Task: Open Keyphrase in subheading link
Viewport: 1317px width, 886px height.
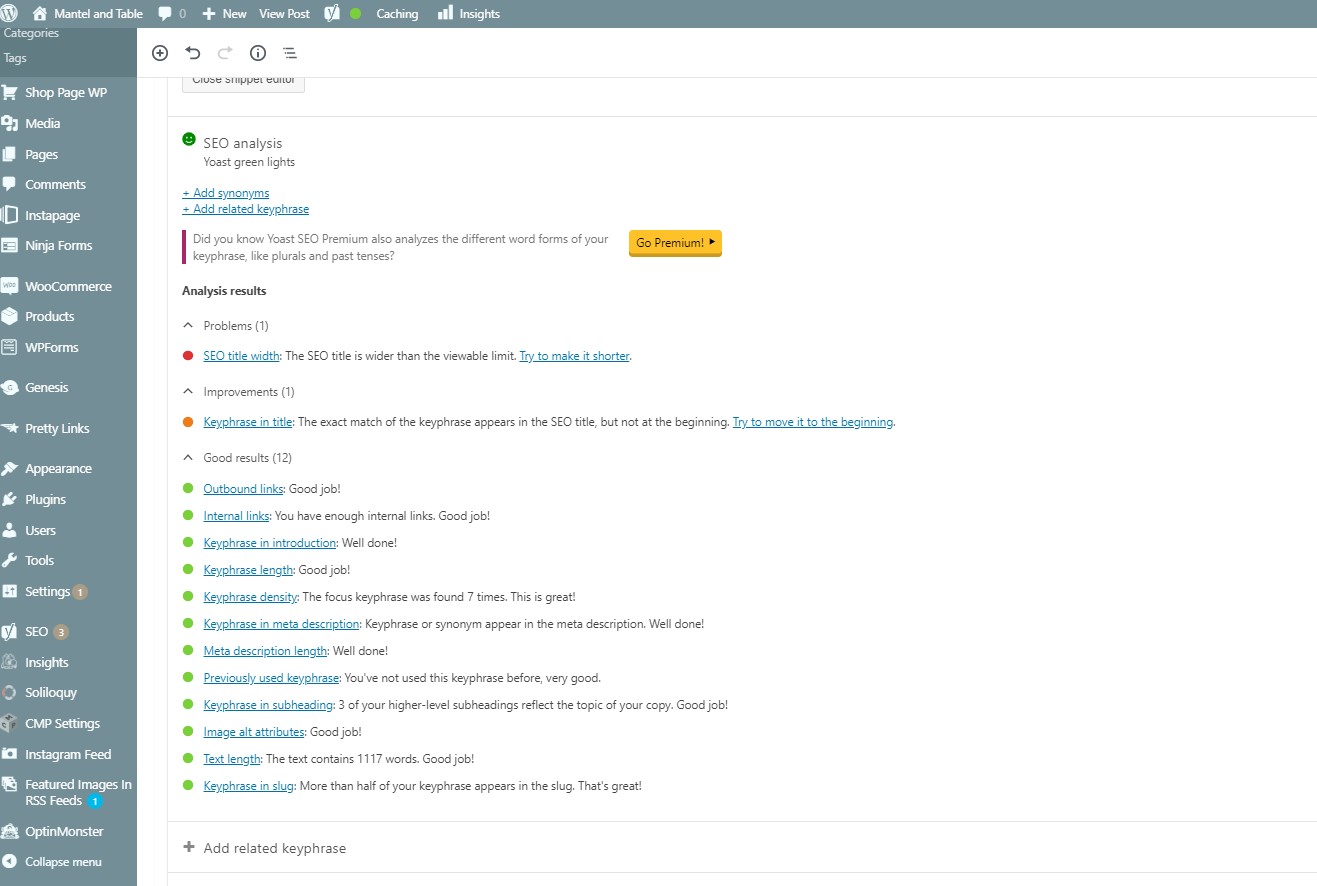Action: point(268,705)
